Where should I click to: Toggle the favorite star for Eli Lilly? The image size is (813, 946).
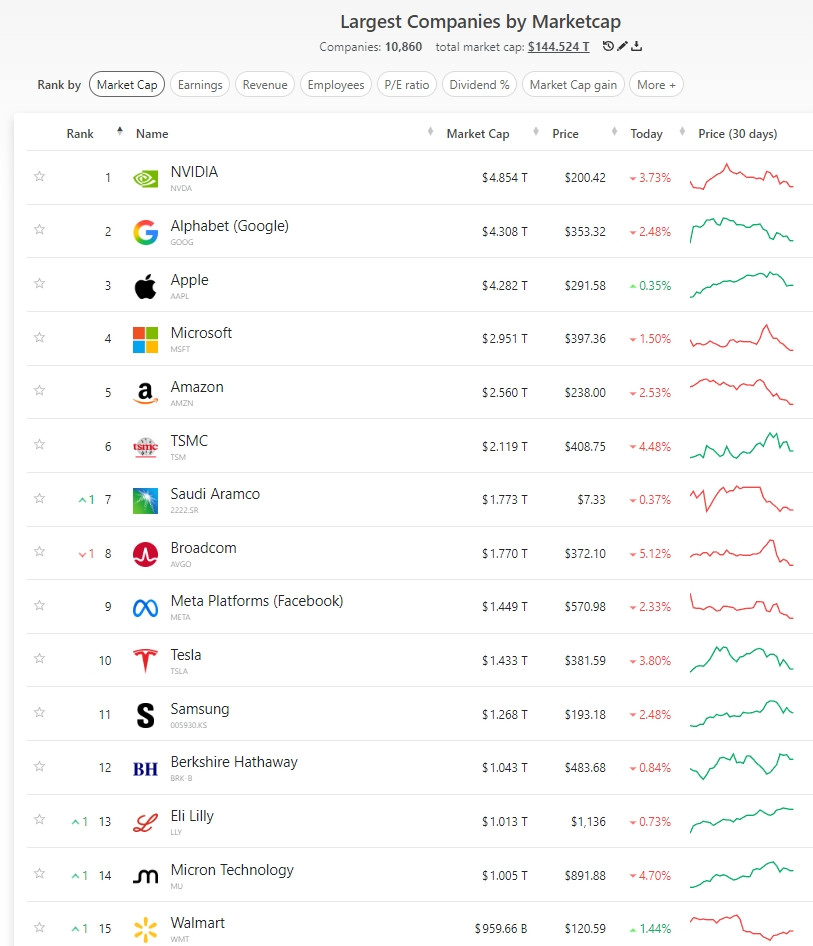[40, 819]
